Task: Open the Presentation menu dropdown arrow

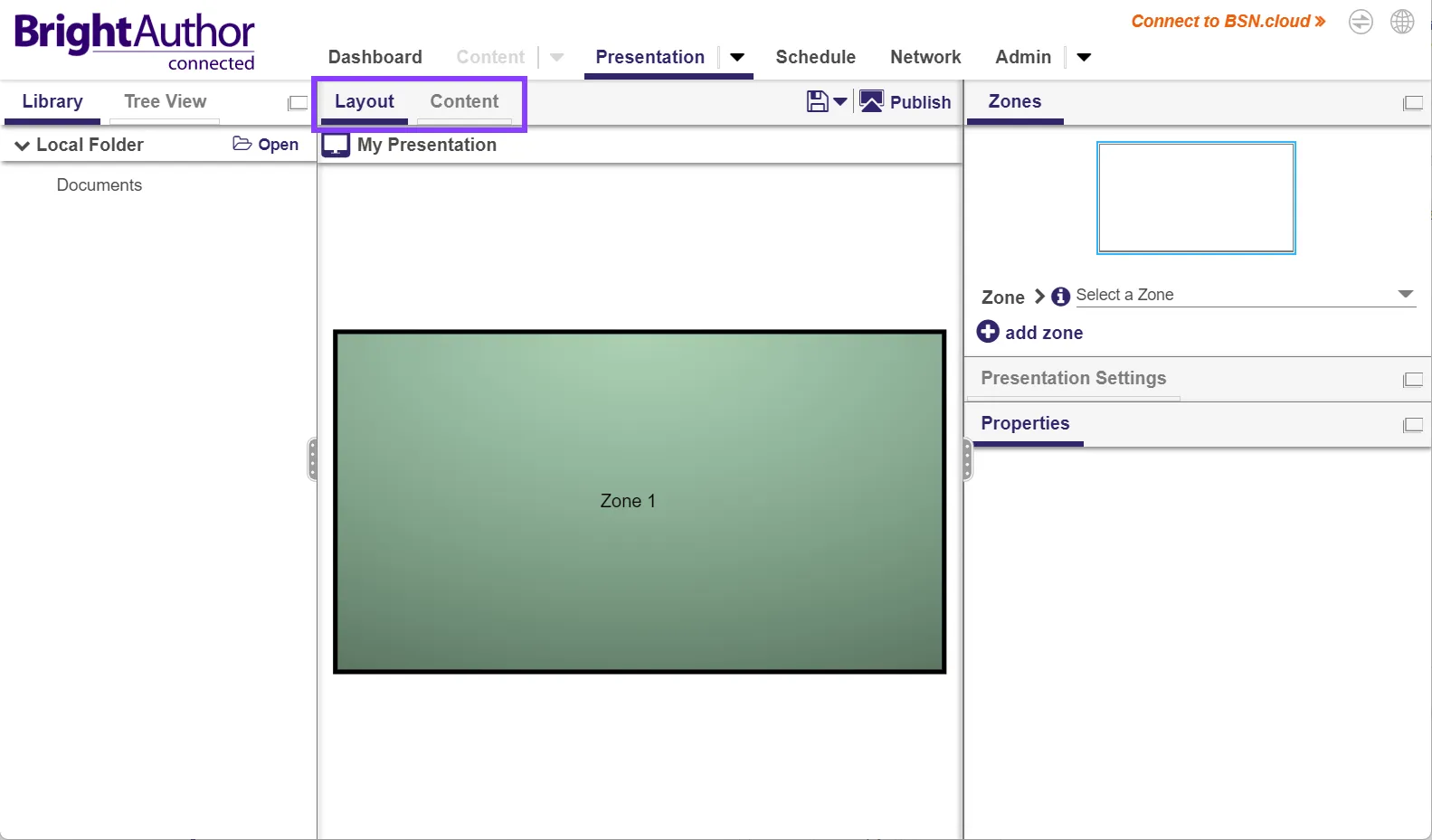Action: [x=737, y=57]
